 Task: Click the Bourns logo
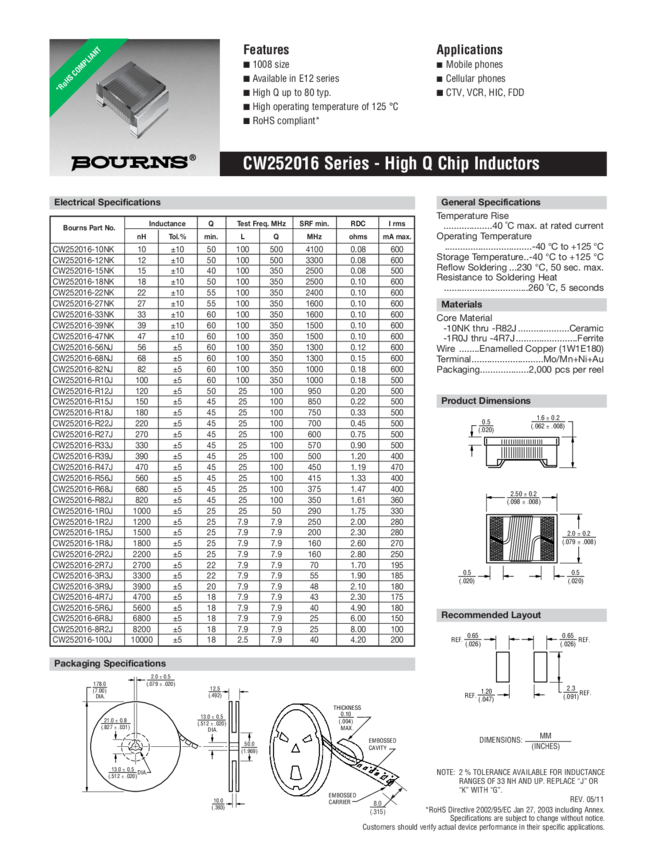click(133, 162)
